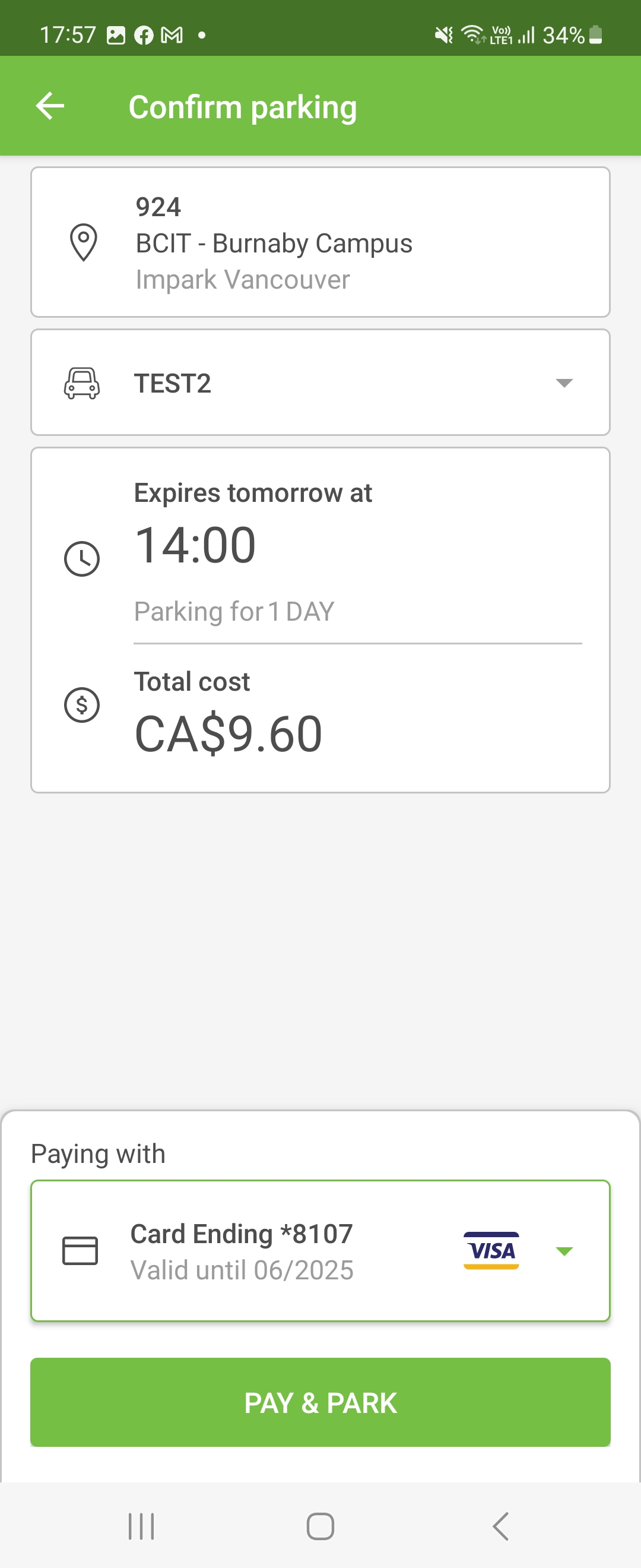641x1568 pixels.
Task: Expand the TEST2 vehicle dropdown arrow
Action: click(564, 383)
